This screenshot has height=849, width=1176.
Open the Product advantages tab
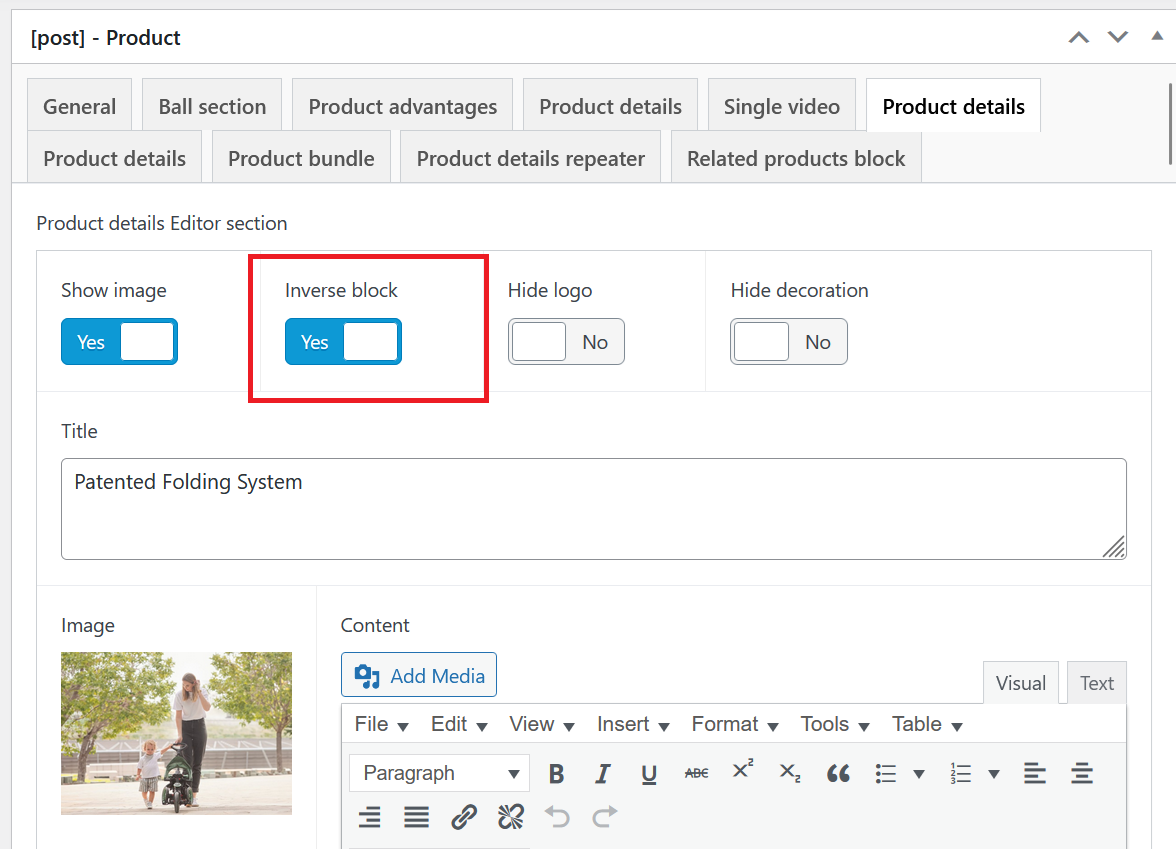point(403,106)
